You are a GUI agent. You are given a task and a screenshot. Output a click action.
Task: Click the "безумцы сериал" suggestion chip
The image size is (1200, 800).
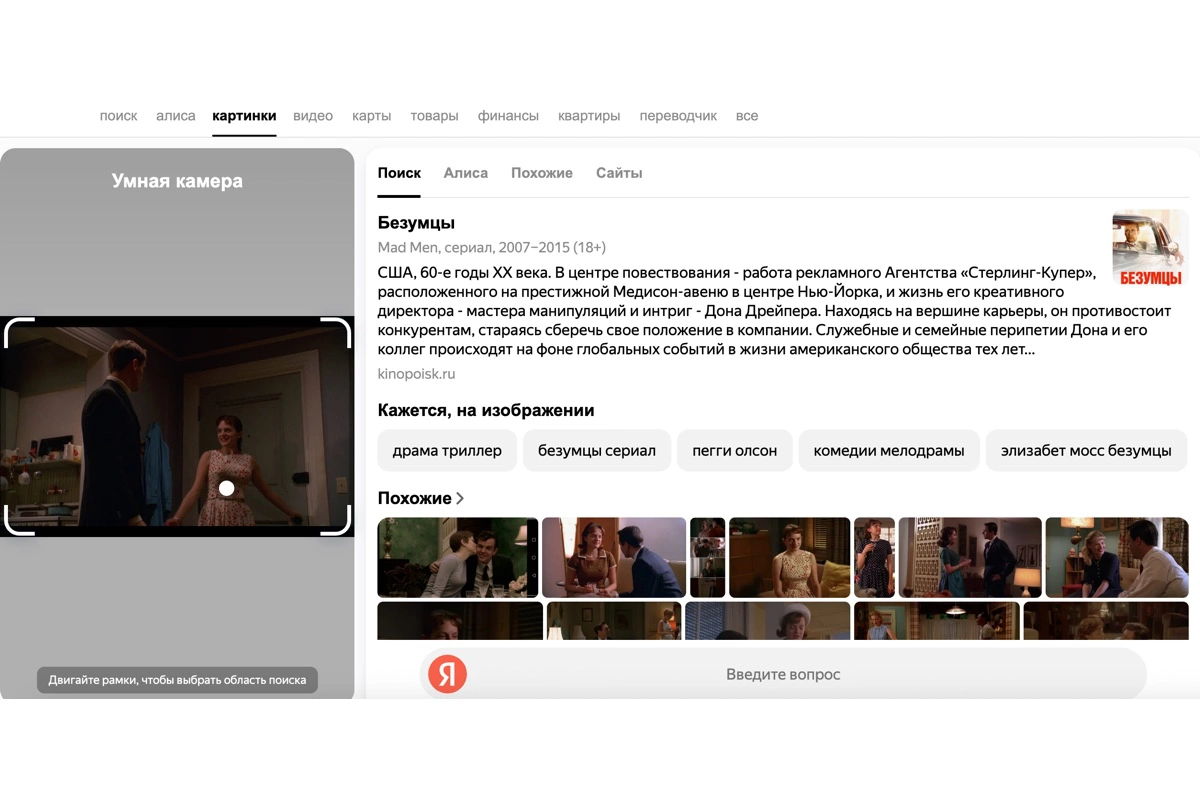pyautogui.click(x=597, y=450)
